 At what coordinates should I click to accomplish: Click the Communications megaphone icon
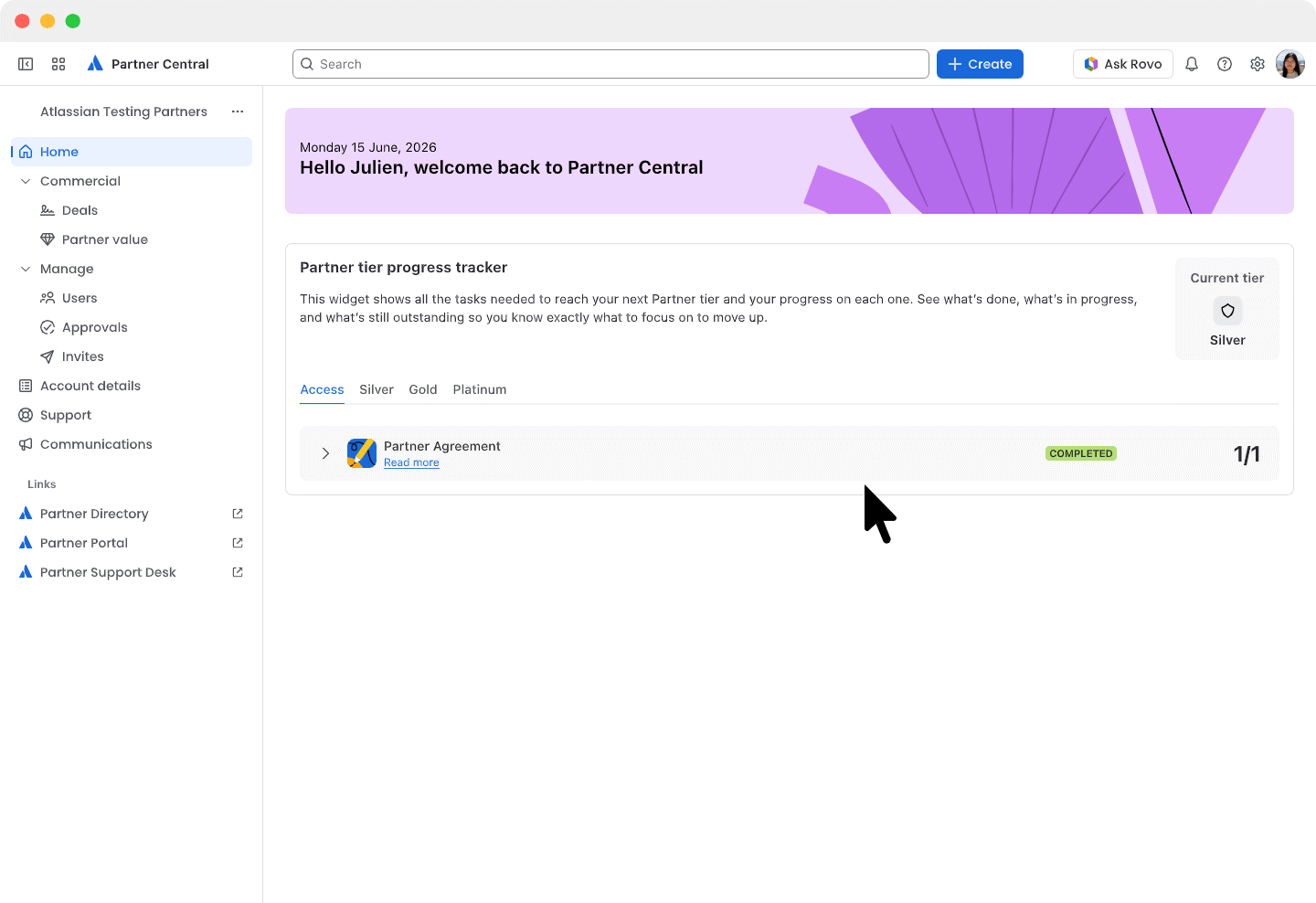tap(26, 444)
